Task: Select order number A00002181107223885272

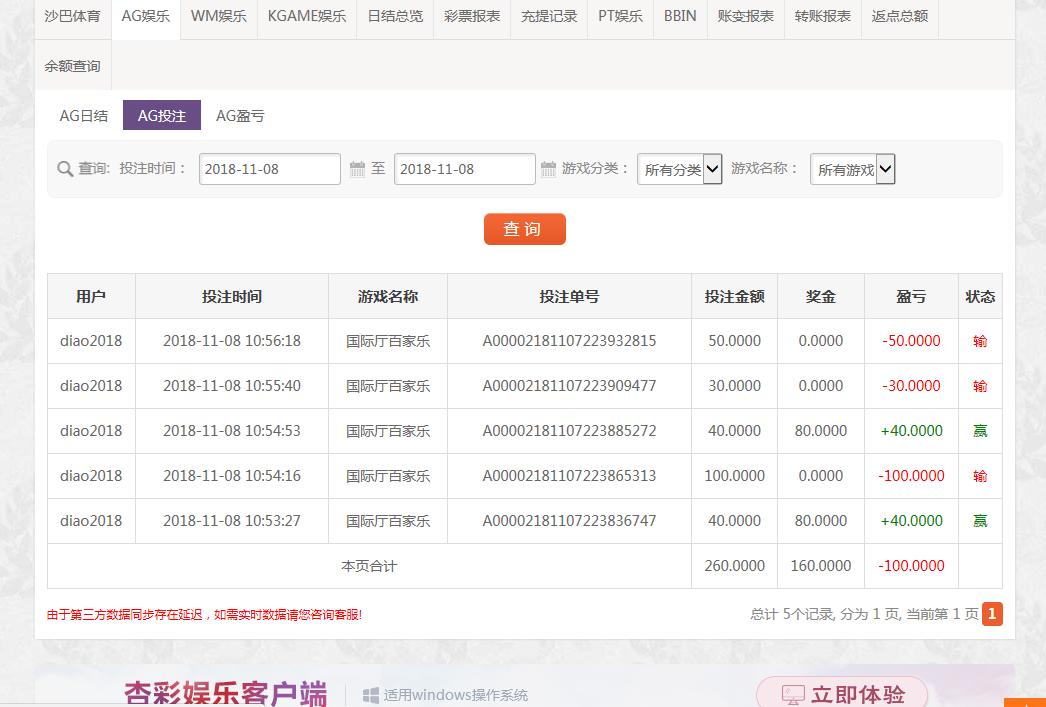Action: (569, 431)
